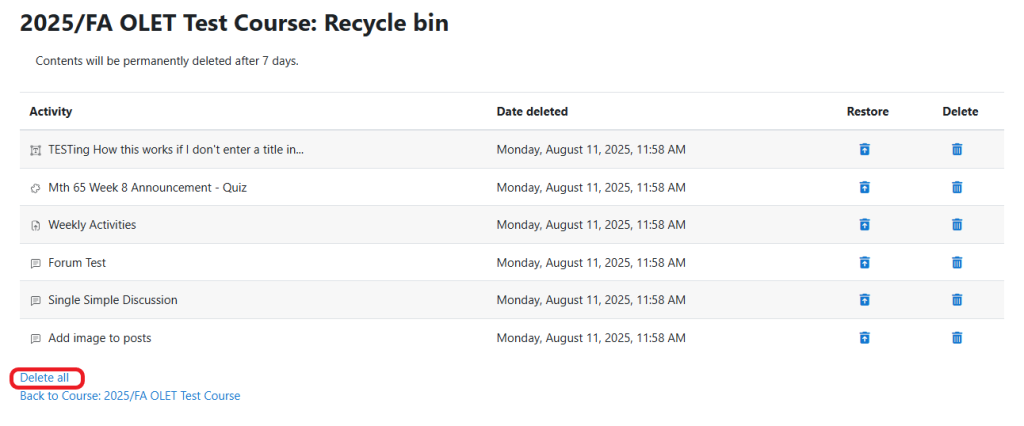Restore Mth 65 Week 8 Announcement Quiz
Viewport: 1024px width, 426px height.
(865, 187)
